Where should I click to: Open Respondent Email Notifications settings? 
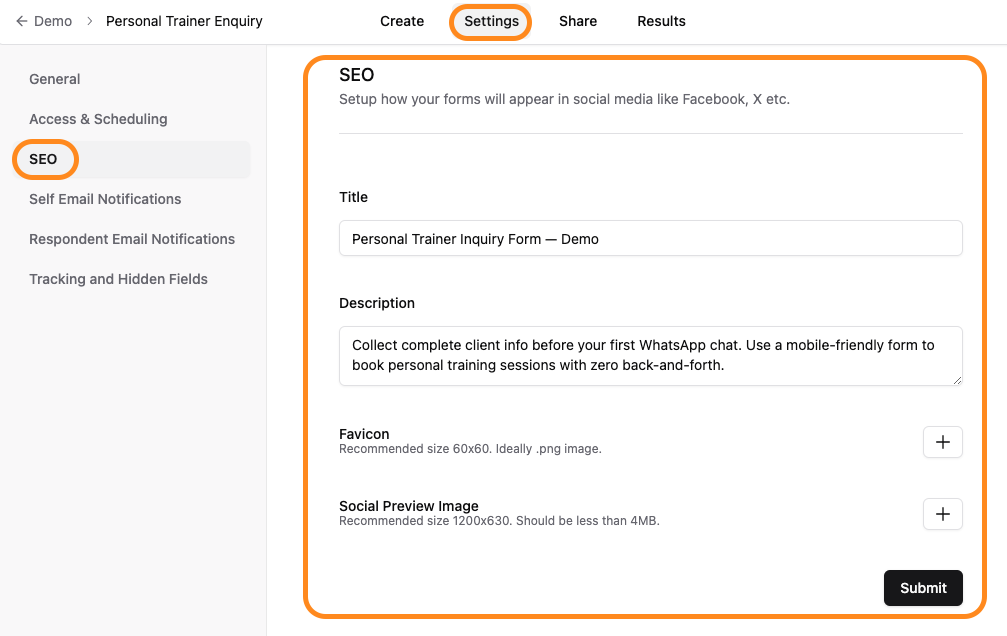(132, 239)
